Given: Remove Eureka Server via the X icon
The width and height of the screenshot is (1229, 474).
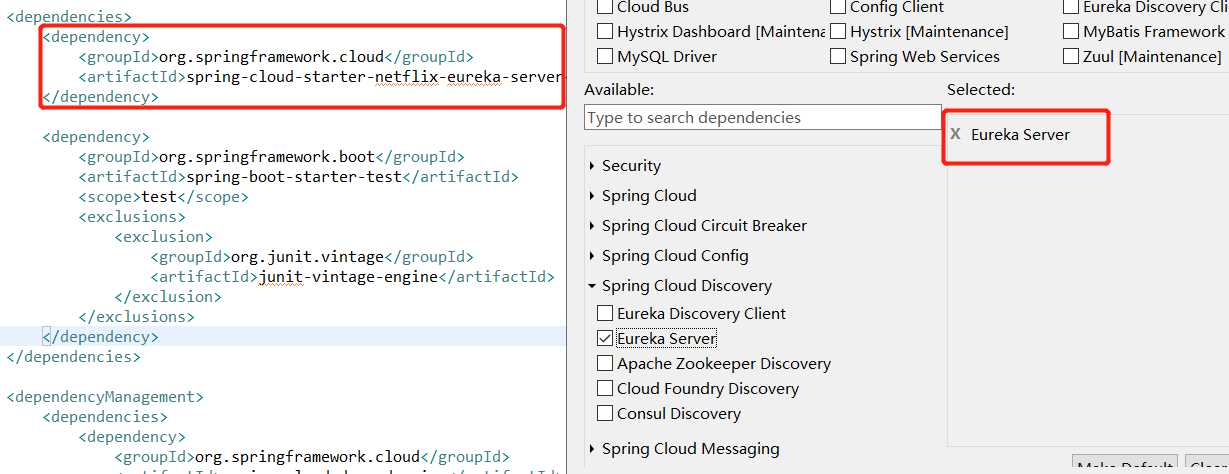Looking at the screenshot, I should 956,134.
